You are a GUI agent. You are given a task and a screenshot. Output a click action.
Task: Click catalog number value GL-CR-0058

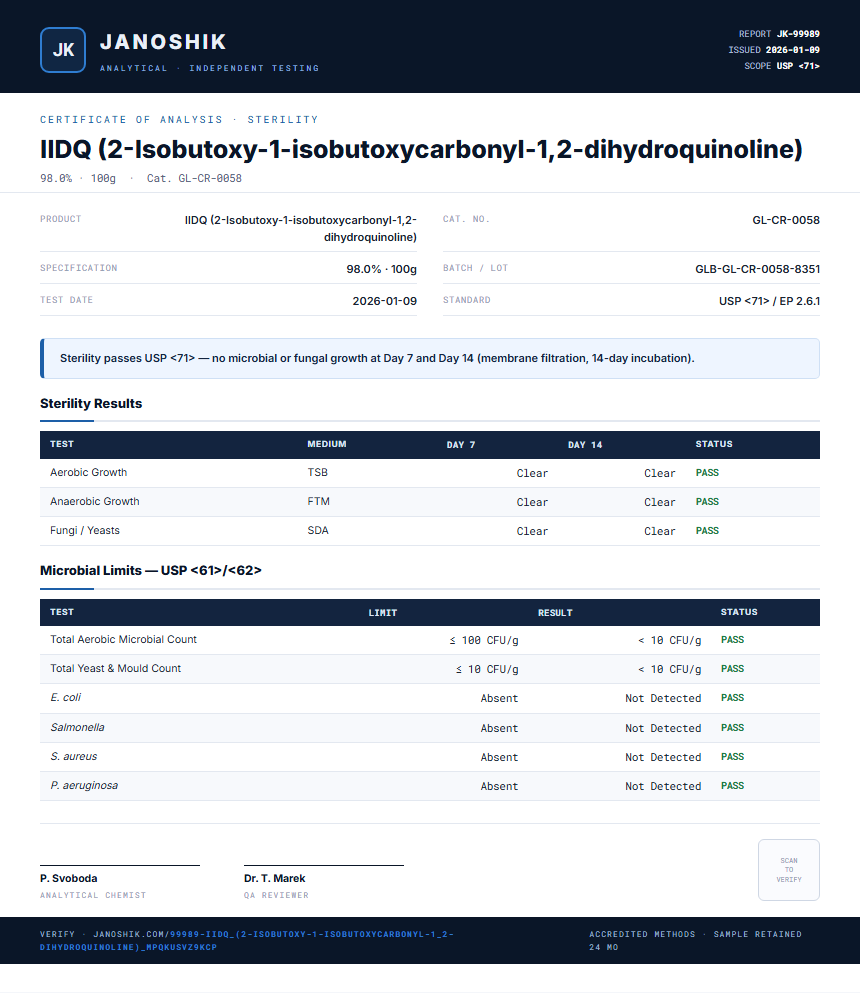tap(786, 220)
